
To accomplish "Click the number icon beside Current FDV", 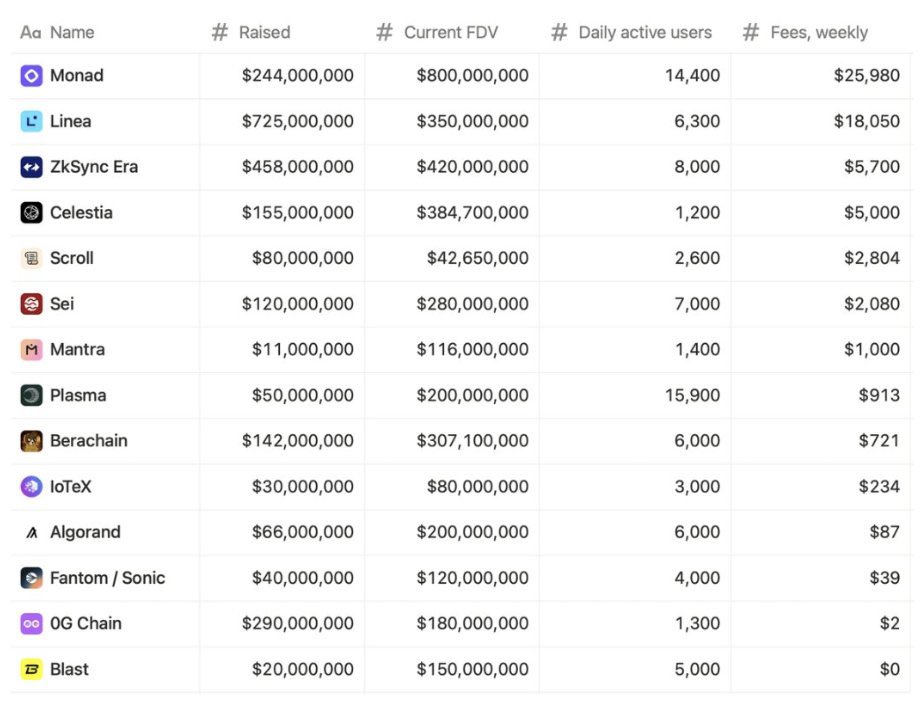I will click(384, 32).
